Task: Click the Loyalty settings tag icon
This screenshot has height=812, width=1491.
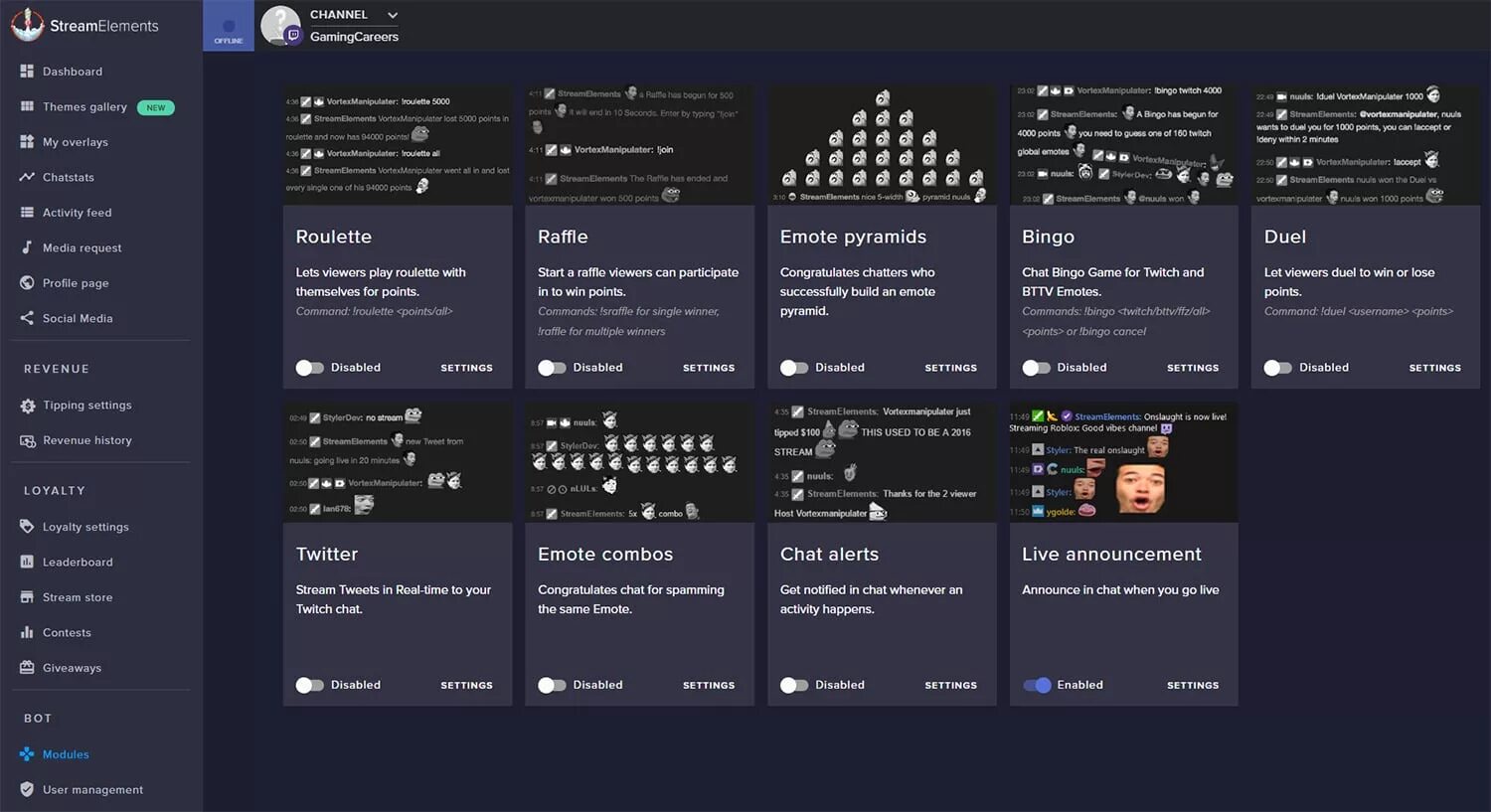Action: pyautogui.click(x=27, y=527)
